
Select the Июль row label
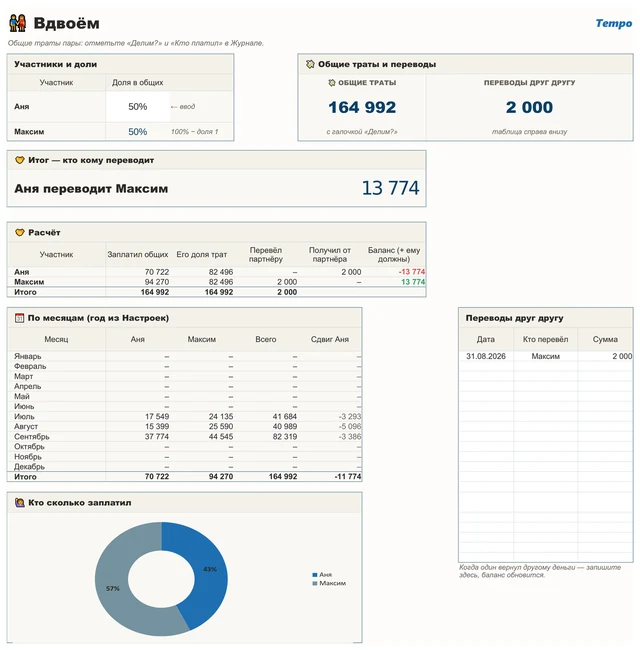[24, 417]
